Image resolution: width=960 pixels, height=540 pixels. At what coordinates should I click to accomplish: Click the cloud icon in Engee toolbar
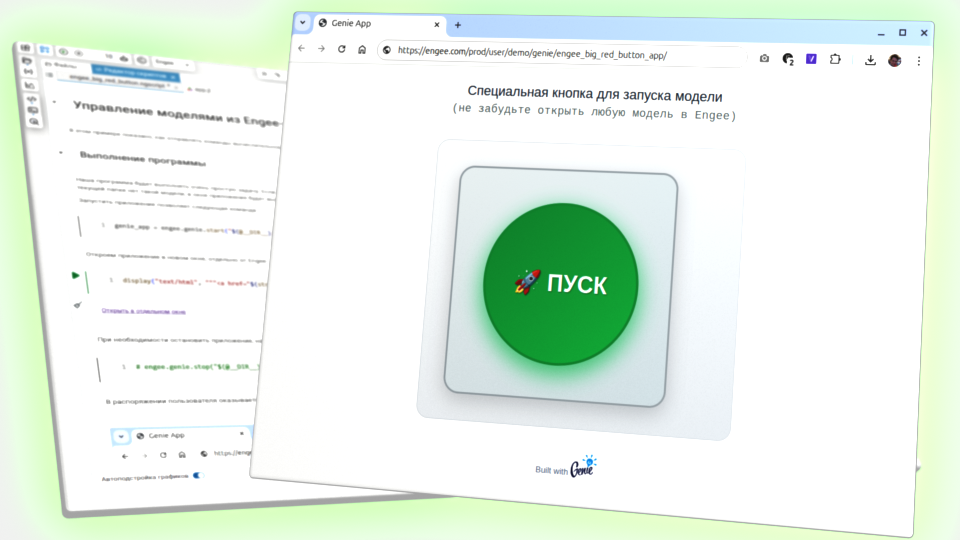point(124,59)
